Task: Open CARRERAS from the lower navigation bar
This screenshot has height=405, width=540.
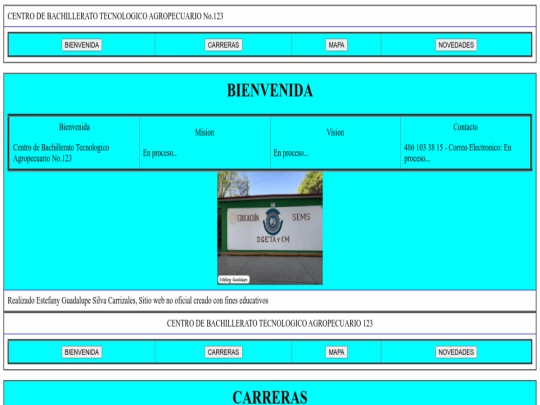Action: (x=223, y=352)
